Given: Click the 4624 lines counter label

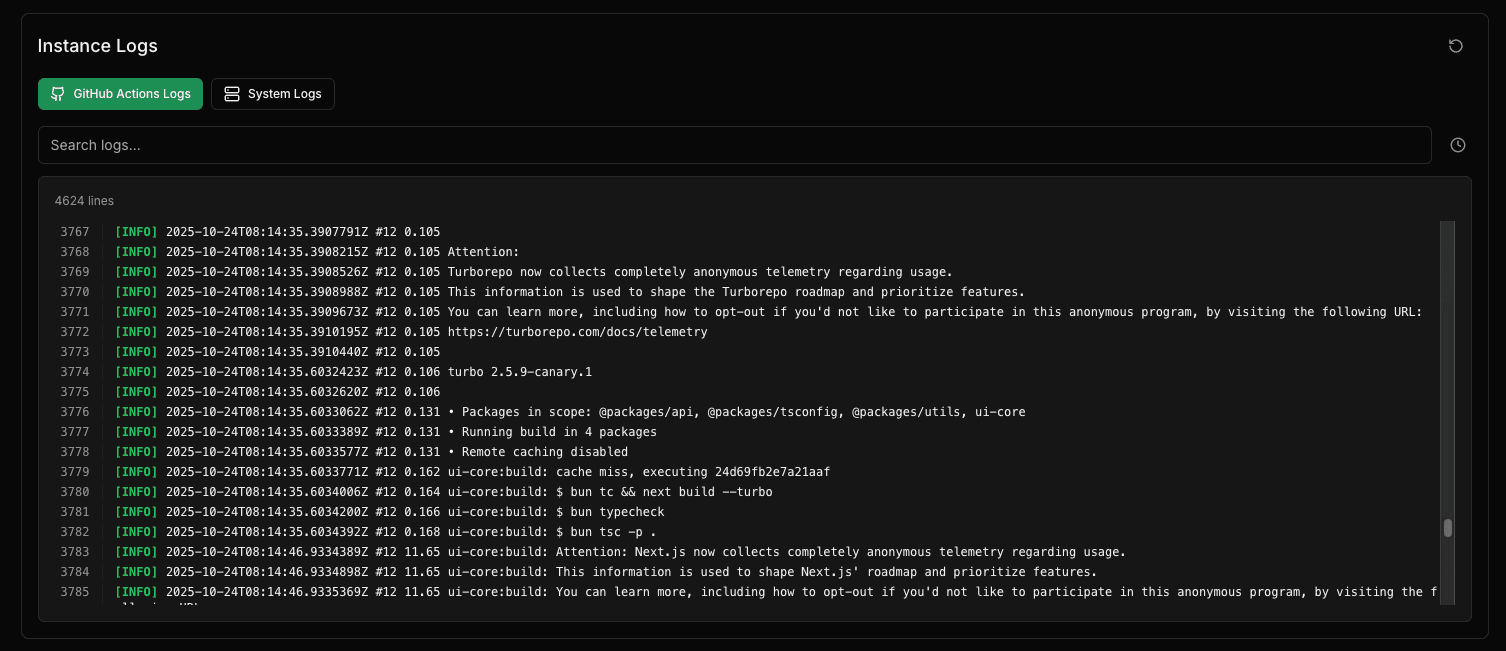Looking at the screenshot, I should pyautogui.click(x=84, y=200).
